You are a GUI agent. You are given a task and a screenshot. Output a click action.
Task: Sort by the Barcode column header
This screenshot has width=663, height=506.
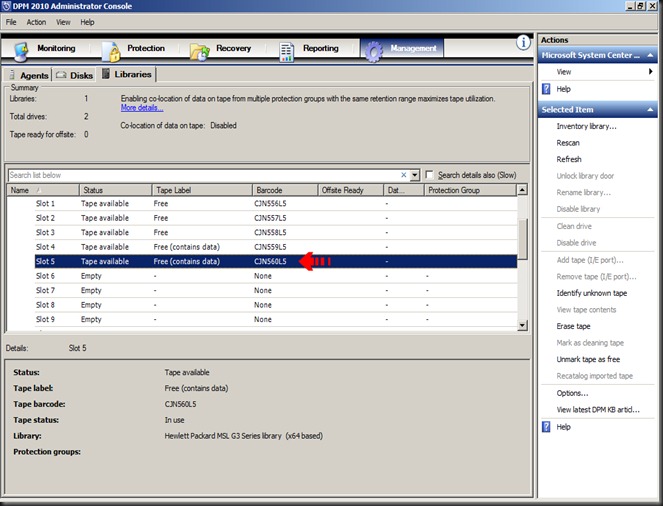[285, 190]
